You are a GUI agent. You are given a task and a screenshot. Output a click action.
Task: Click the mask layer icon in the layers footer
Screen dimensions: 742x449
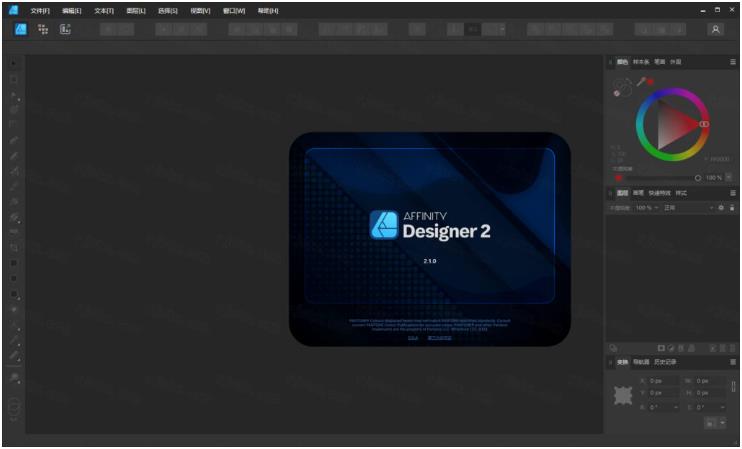(662, 348)
